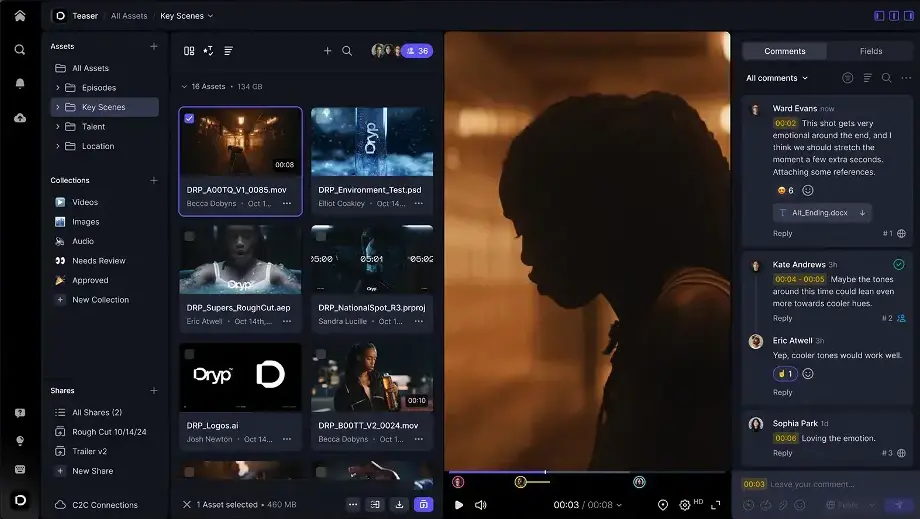The width and height of the screenshot is (920, 519).
Task: Open more options for selected asset
Action: click(x=353, y=504)
